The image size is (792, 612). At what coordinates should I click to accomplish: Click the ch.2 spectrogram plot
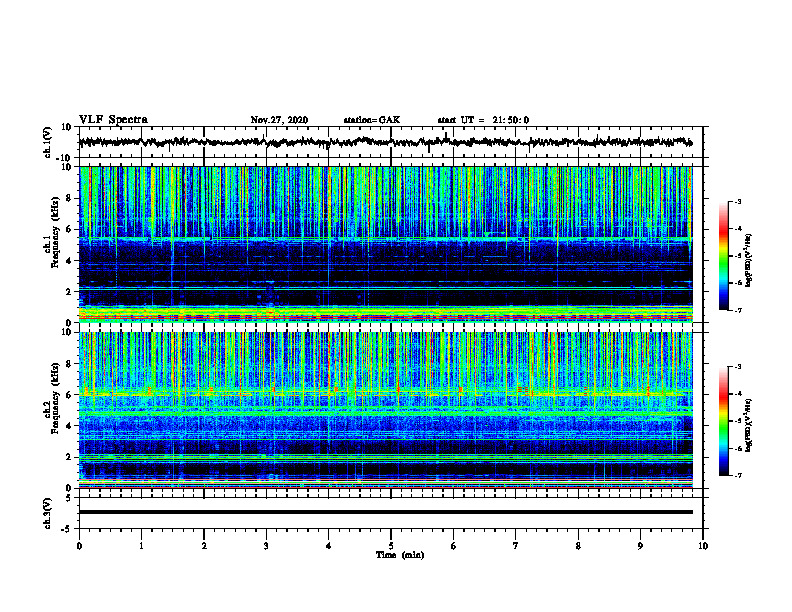click(386, 410)
